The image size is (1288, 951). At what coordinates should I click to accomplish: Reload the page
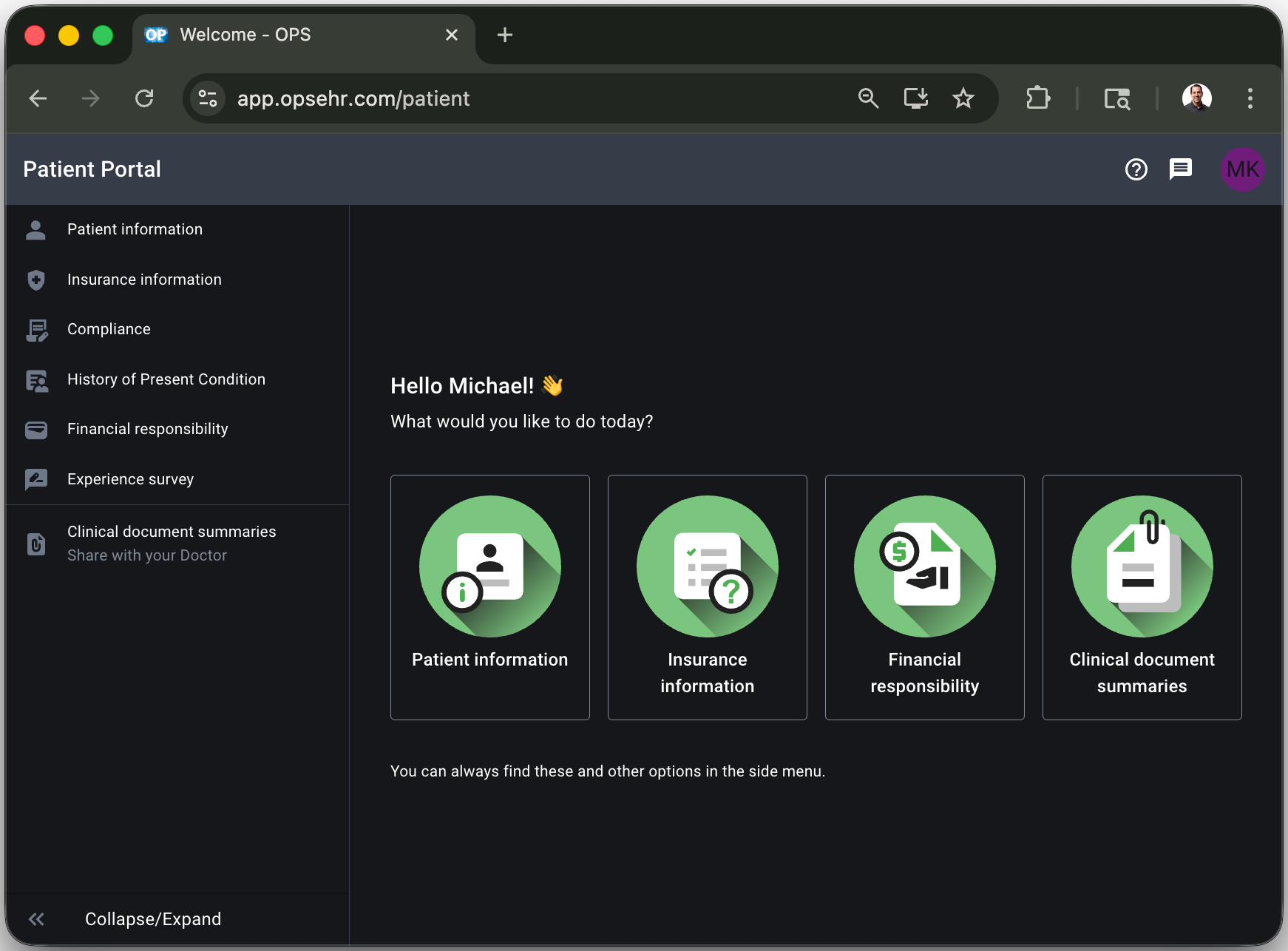coord(144,98)
